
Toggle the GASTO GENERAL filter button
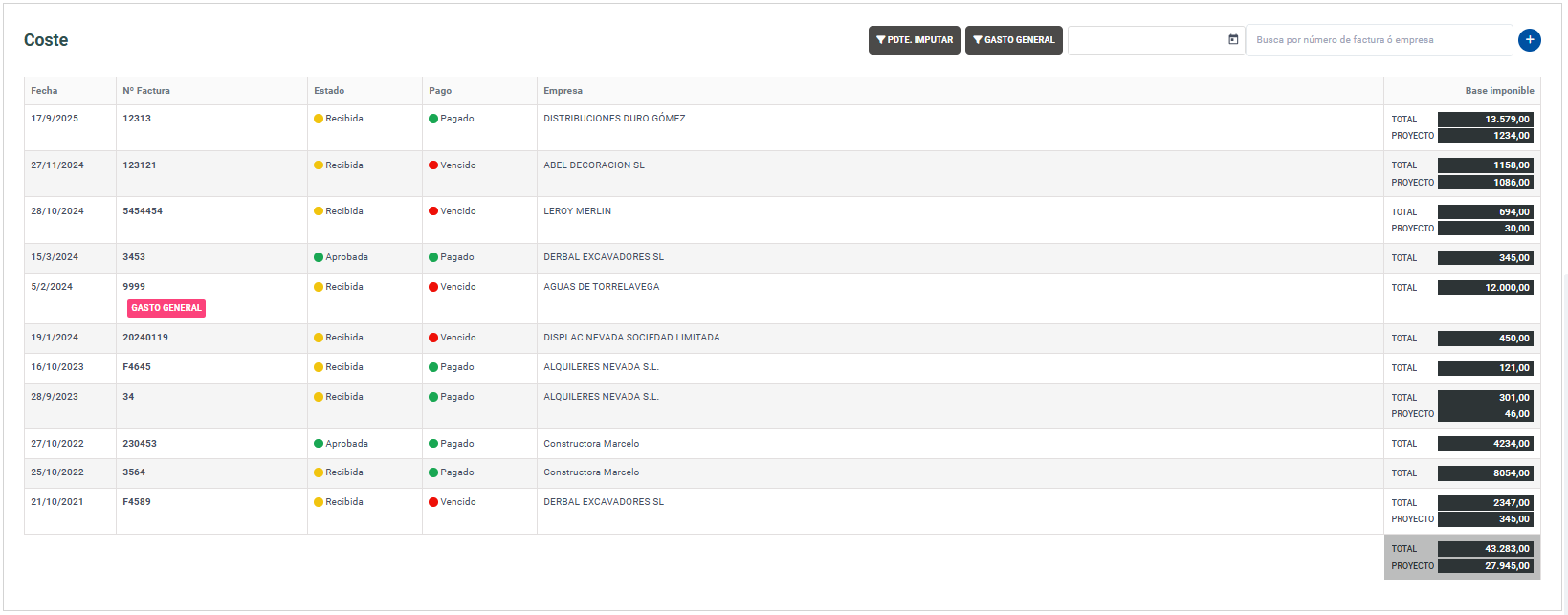click(x=1013, y=40)
